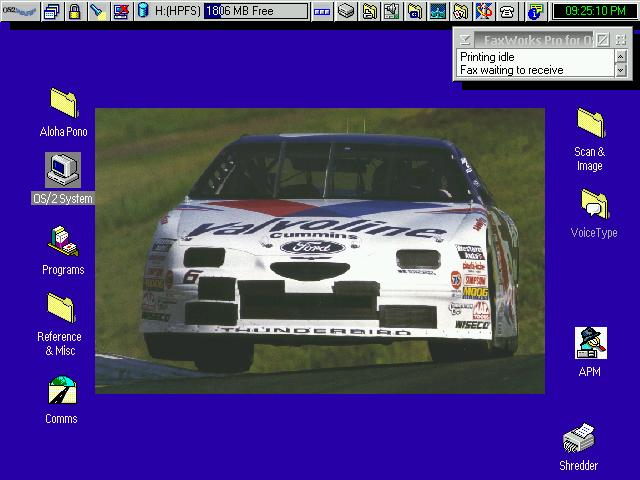Image resolution: width=640 pixels, height=480 pixels.
Task: Select the Scan & Image folder
Action: coord(591,122)
